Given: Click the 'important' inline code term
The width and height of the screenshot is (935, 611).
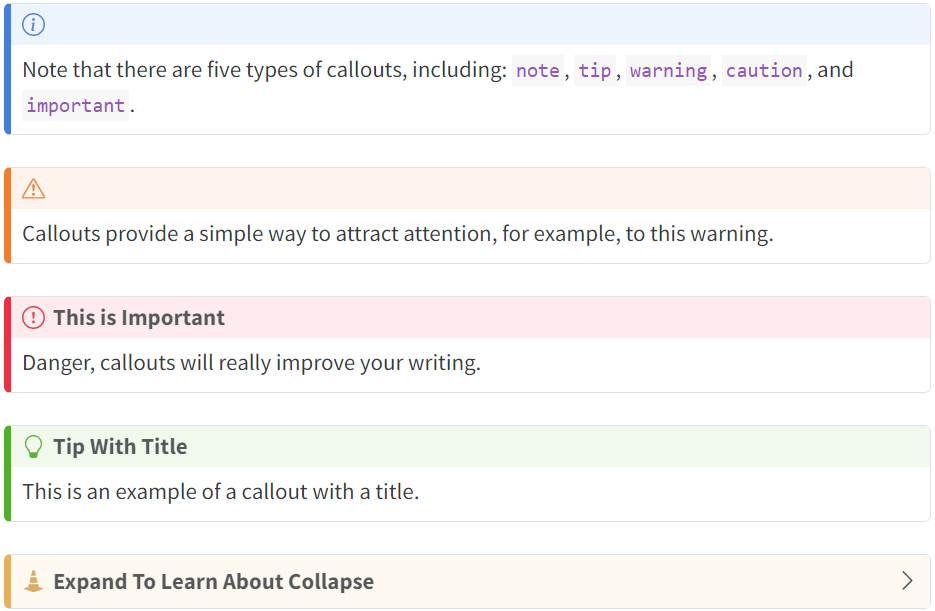Looking at the screenshot, I should 76,106.
